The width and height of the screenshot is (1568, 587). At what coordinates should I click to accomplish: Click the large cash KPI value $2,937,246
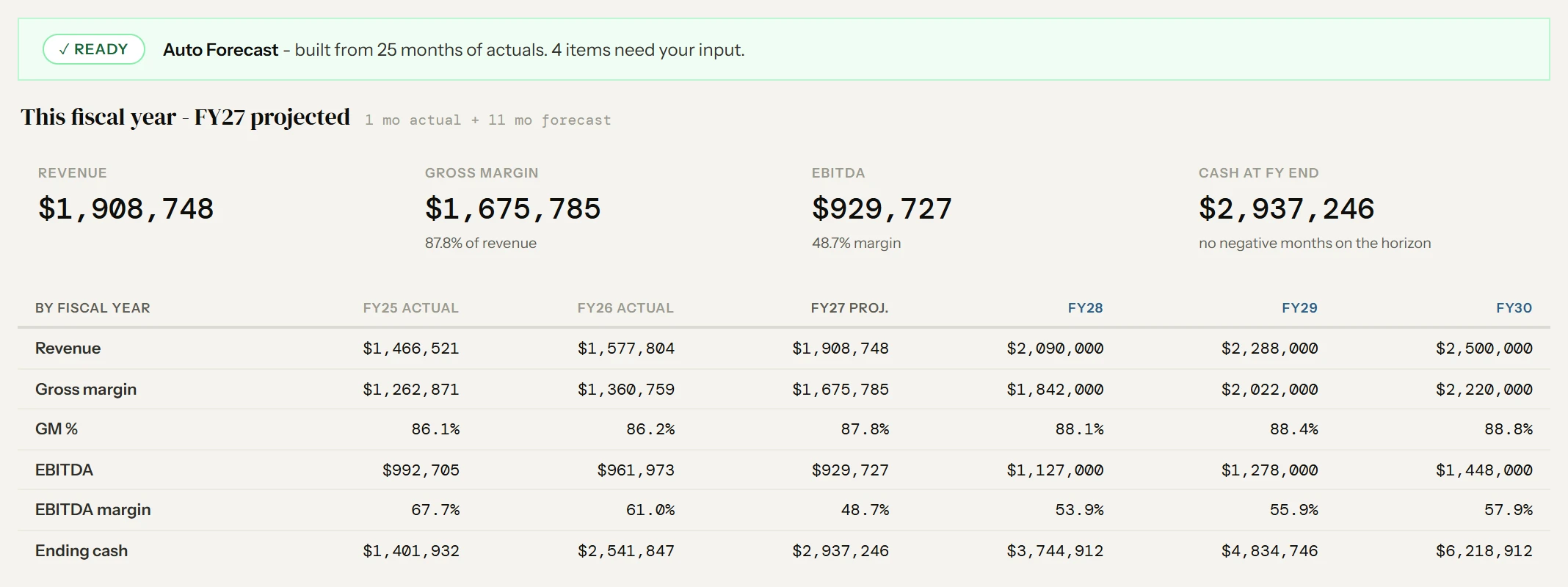coord(1286,209)
